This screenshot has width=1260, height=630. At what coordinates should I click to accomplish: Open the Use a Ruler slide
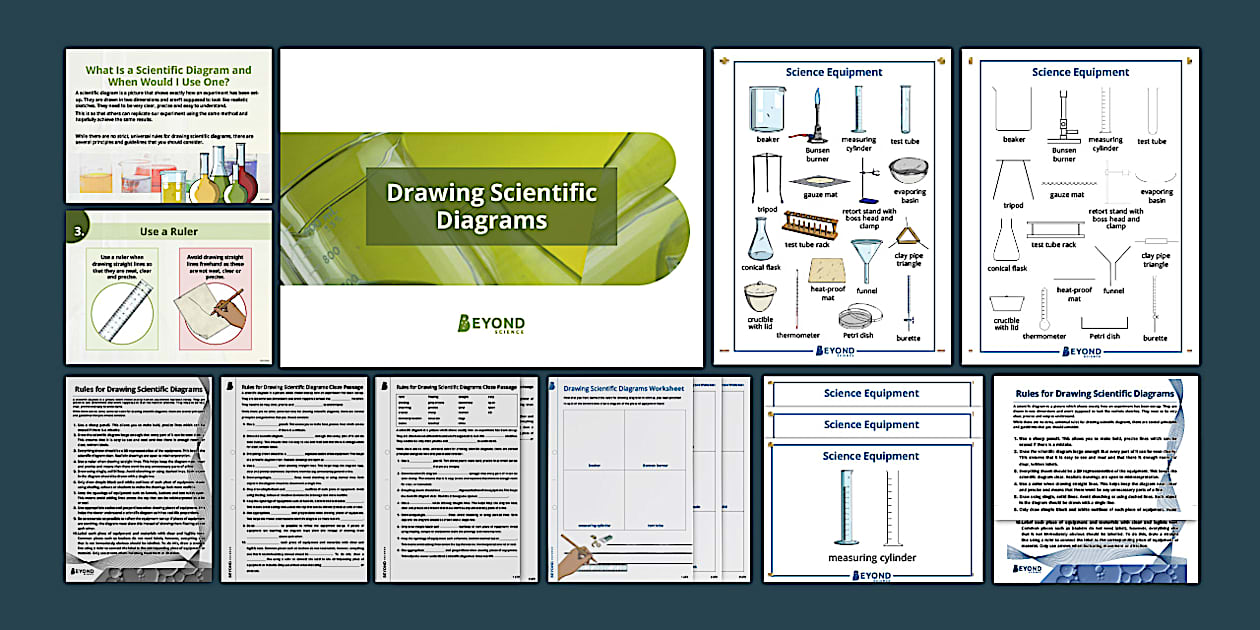(168, 285)
